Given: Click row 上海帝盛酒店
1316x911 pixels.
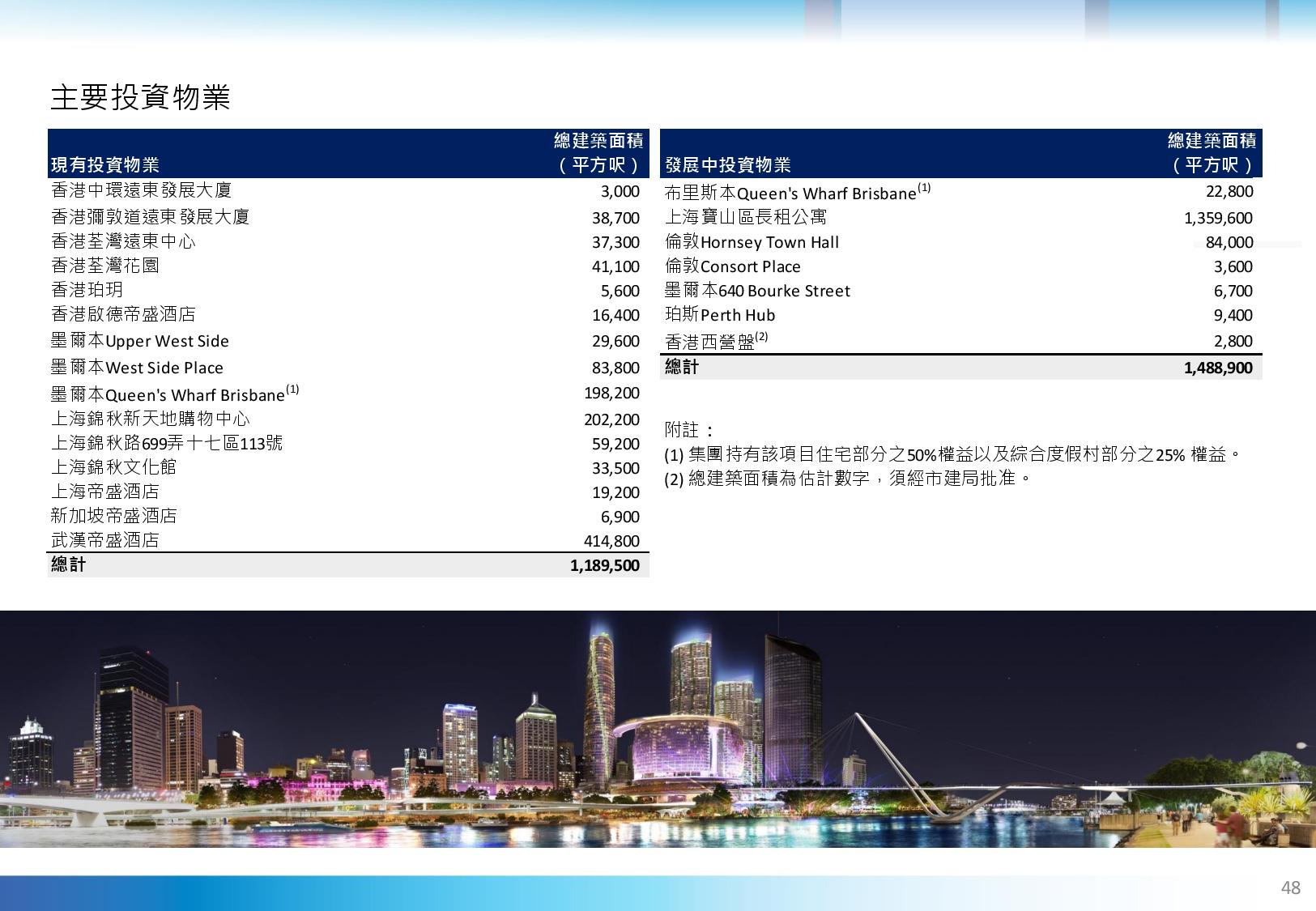Looking at the screenshot, I should click(x=348, y=492).
